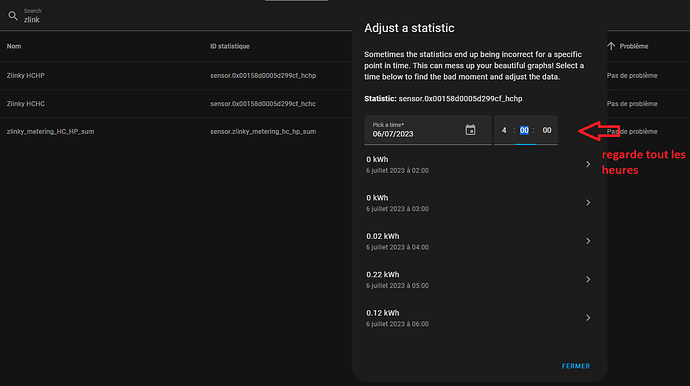Open the 0.12 kWh entry at 06:00
This screenshot has width=690, height=386.
[479, 318]
